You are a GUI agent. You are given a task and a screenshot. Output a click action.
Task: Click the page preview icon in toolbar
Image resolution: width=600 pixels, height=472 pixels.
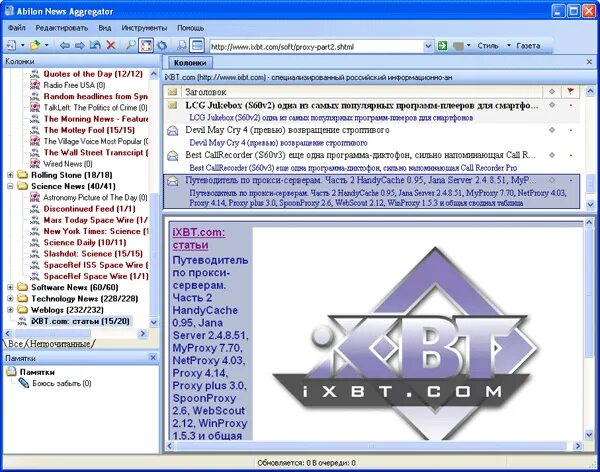(181, 46)
